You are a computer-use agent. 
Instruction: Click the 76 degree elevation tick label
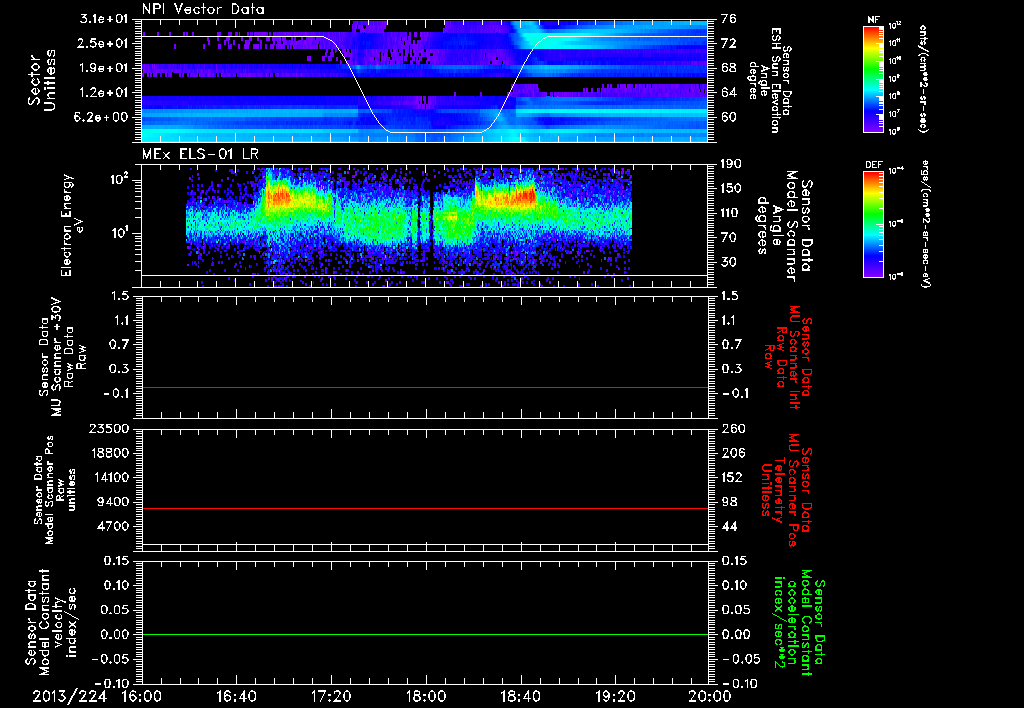click(x=729, y=19)
